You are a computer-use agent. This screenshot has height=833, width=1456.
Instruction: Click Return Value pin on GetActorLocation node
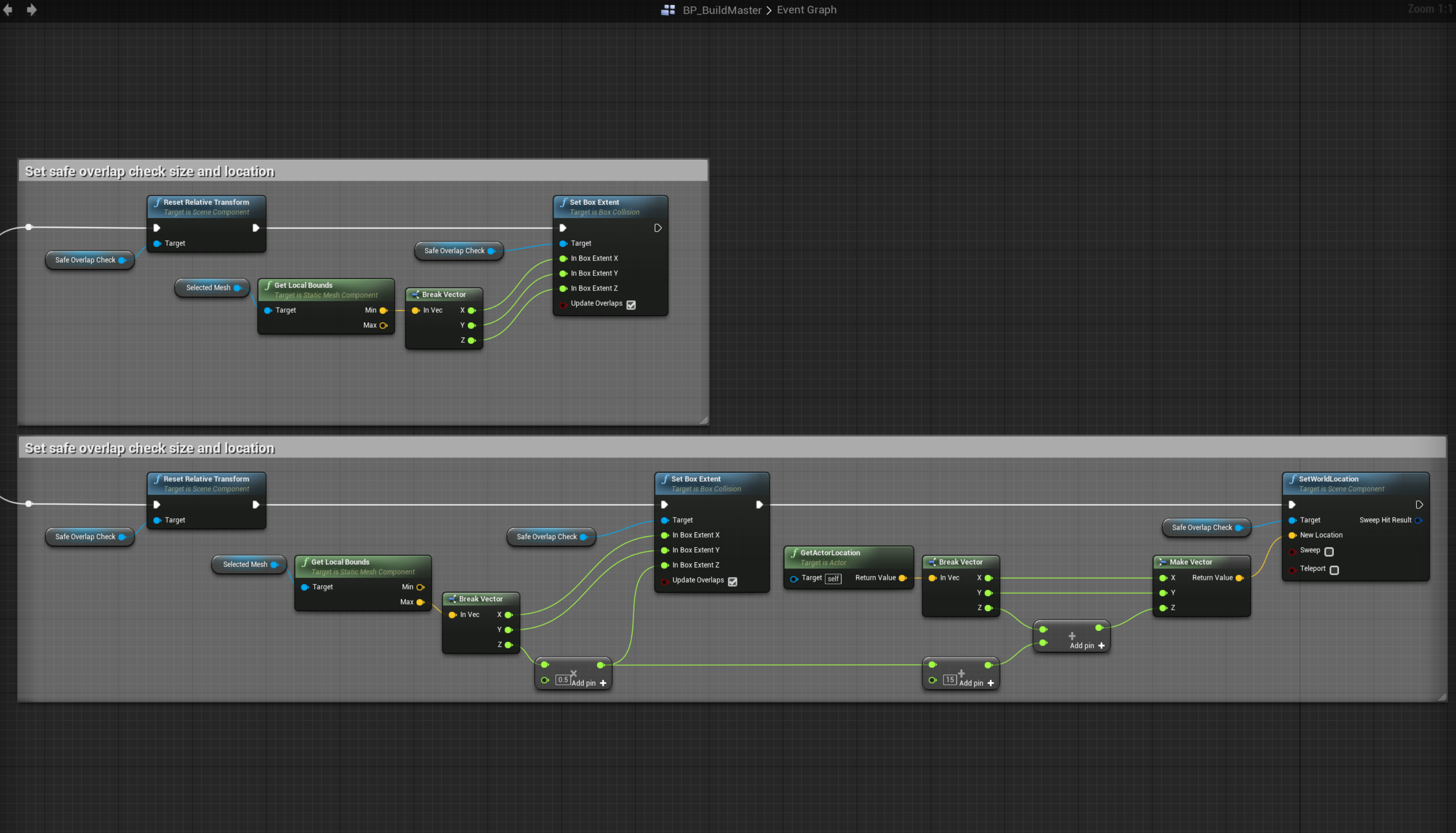(903, 578)
